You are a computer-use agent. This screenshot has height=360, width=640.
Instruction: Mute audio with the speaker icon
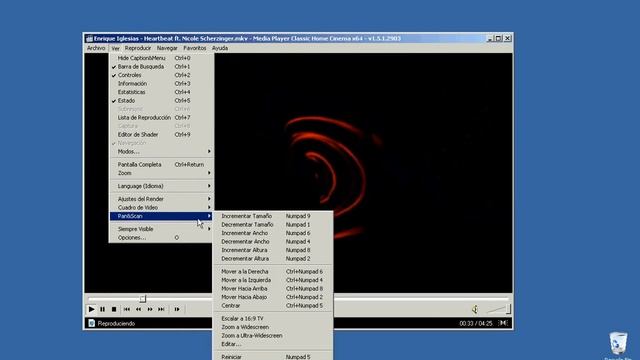pyautogui.click(x=475, y=310)
